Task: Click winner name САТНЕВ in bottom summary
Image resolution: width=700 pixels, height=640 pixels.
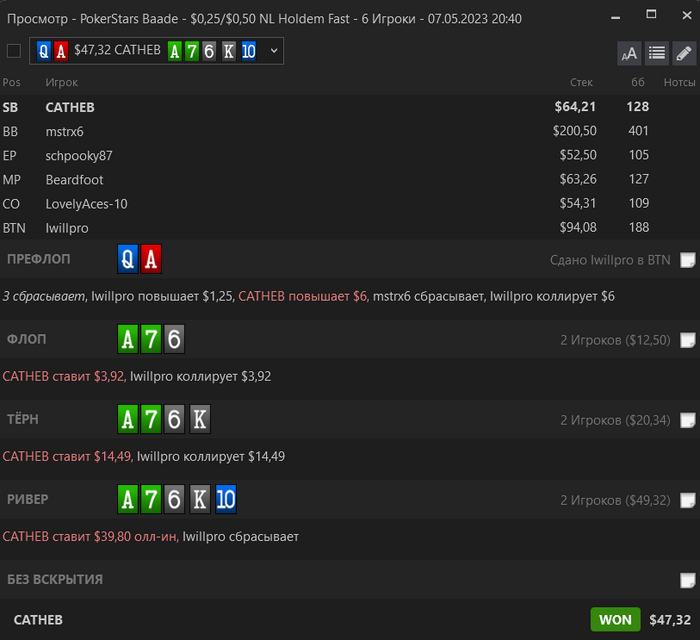Action: tap(38, 620)
